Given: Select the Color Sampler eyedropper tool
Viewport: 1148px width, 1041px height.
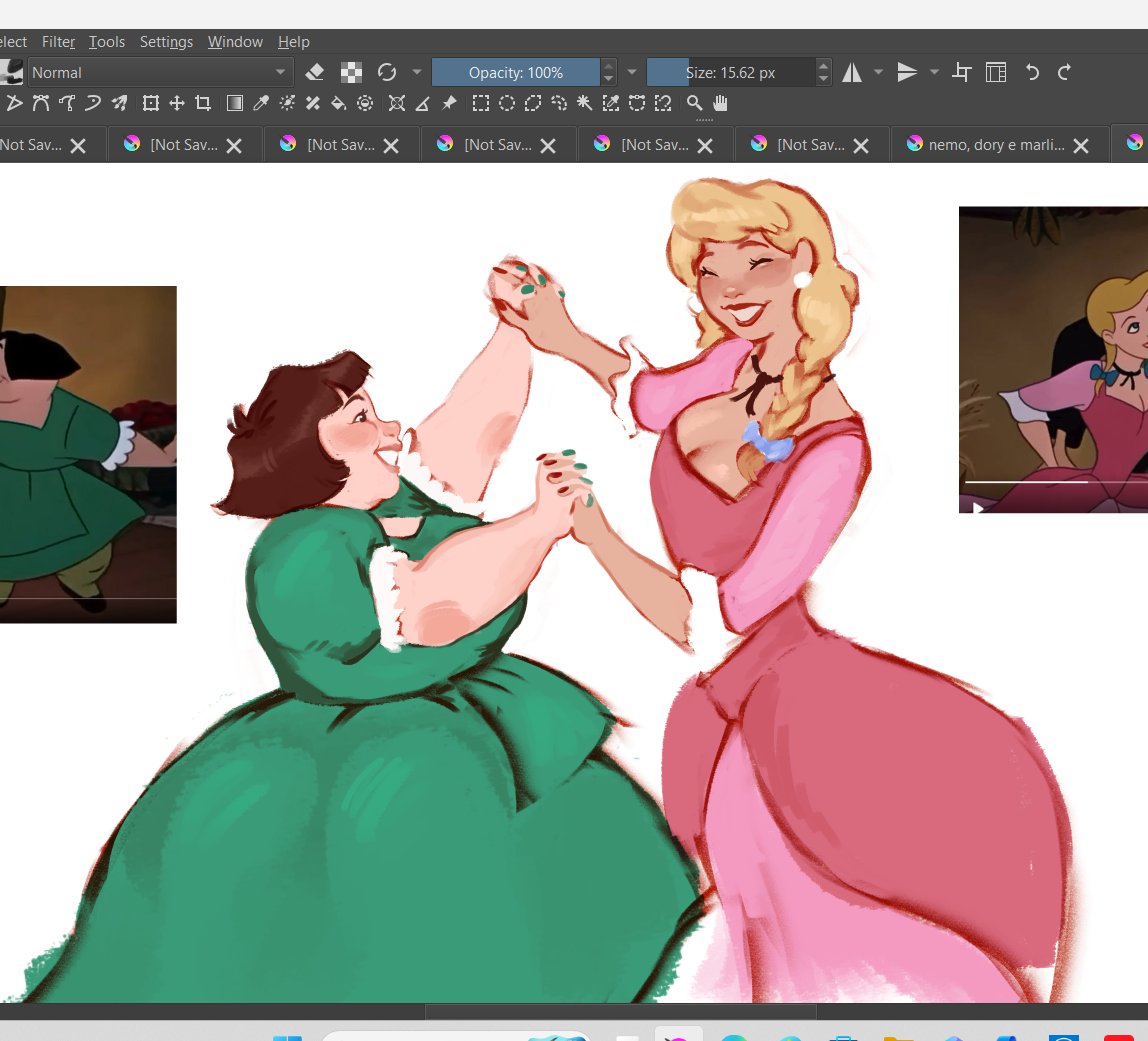Looking at the screenshot, I should click(x=261, y=103).
